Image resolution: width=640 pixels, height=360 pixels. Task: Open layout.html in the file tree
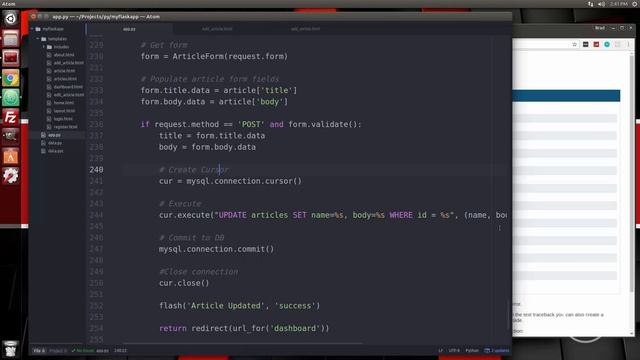pyautogui.click(x=64, y=111)
